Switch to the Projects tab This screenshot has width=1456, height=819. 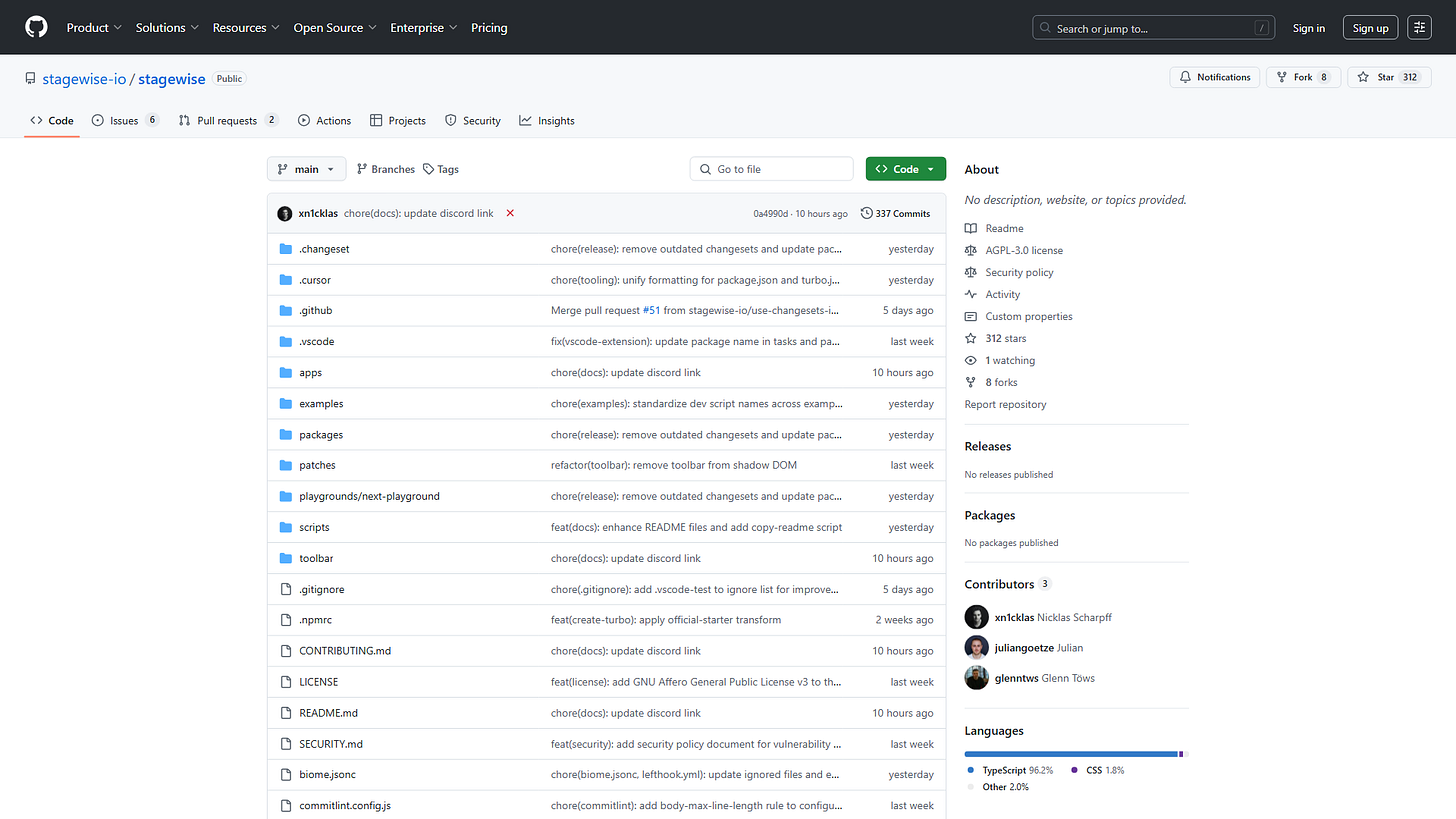[x=398, y=120]
